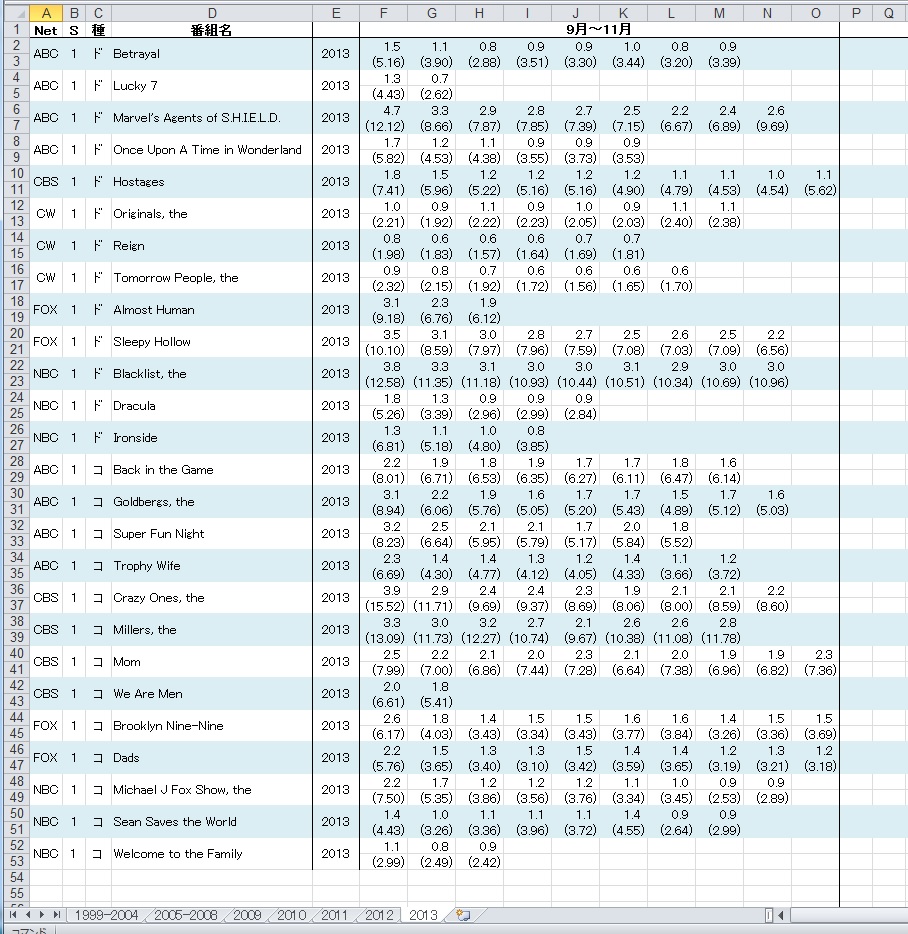Click the horizontal scrollbar track
This screenshot has height=934, width=908.
[847, 914]
